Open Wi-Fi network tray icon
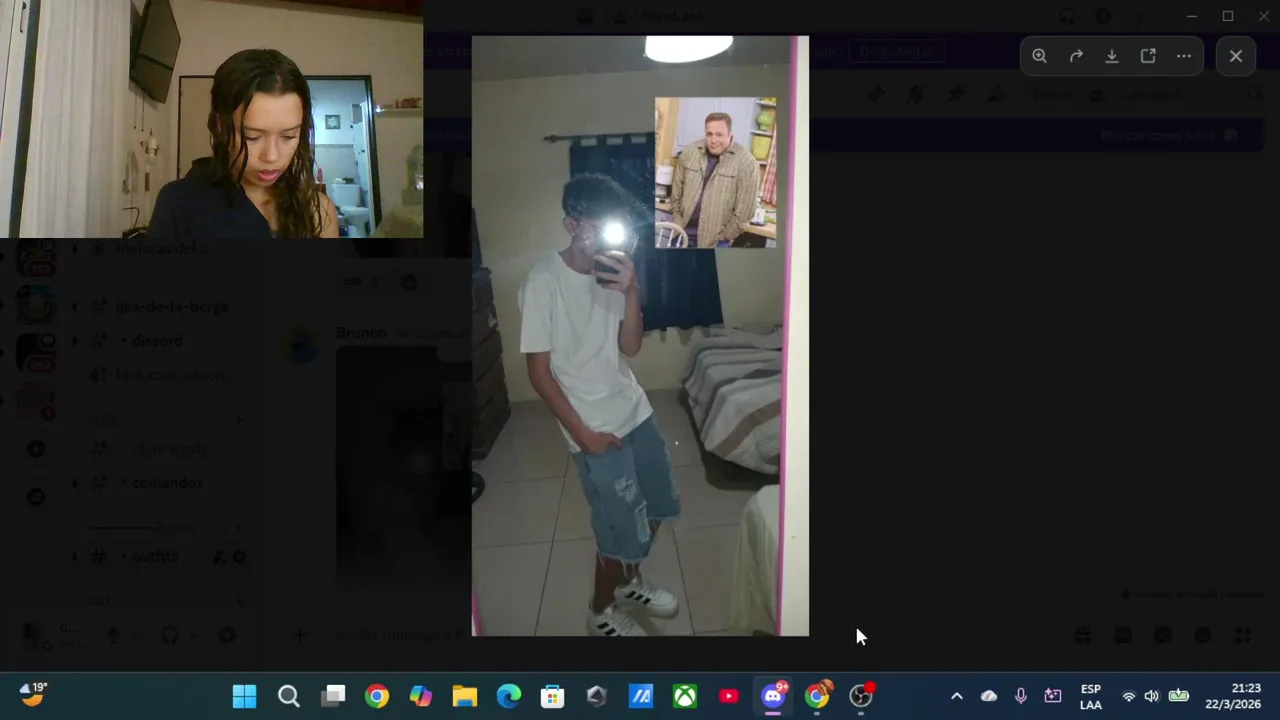 click(1129, 696)
